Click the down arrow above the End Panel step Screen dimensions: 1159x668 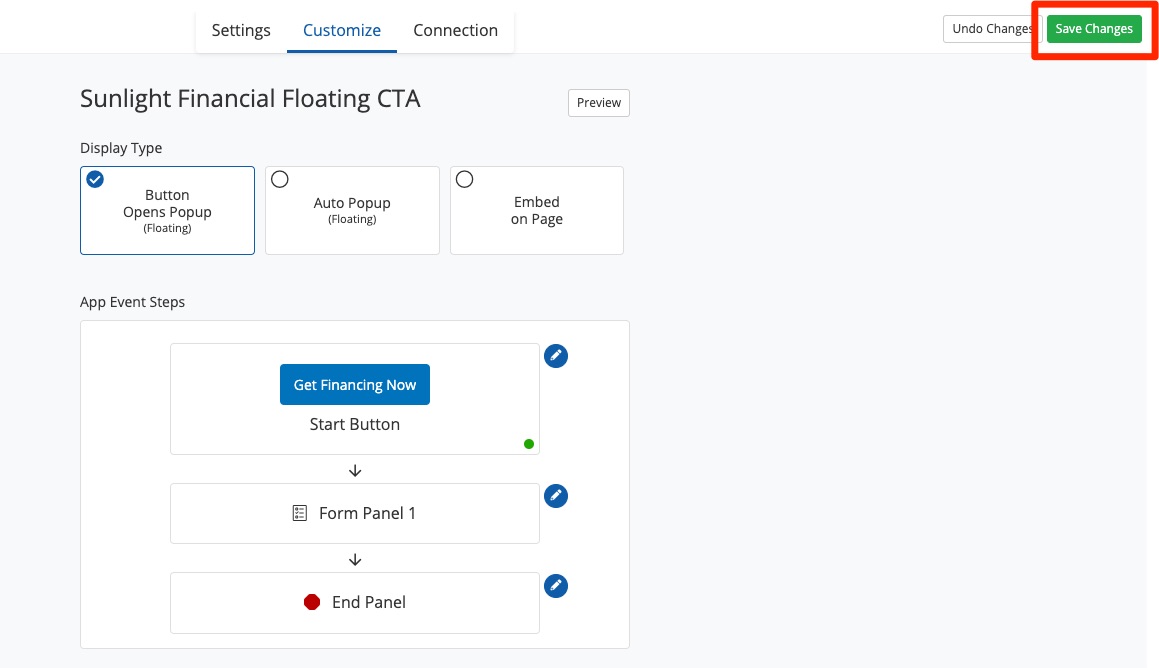[355, 559]
